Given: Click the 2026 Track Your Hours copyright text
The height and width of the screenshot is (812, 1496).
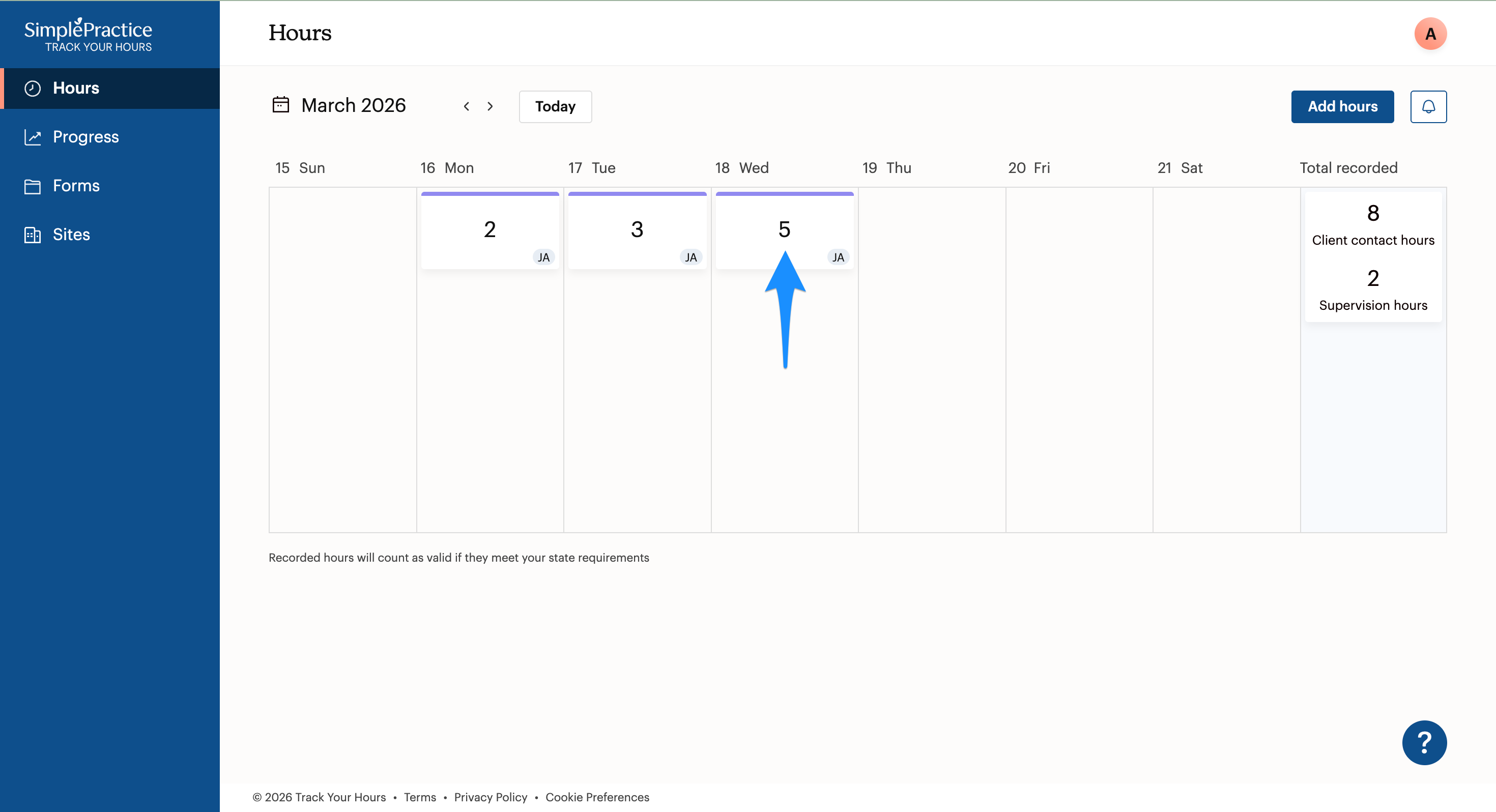Looking at the screenshot, I should coord(319,797).
